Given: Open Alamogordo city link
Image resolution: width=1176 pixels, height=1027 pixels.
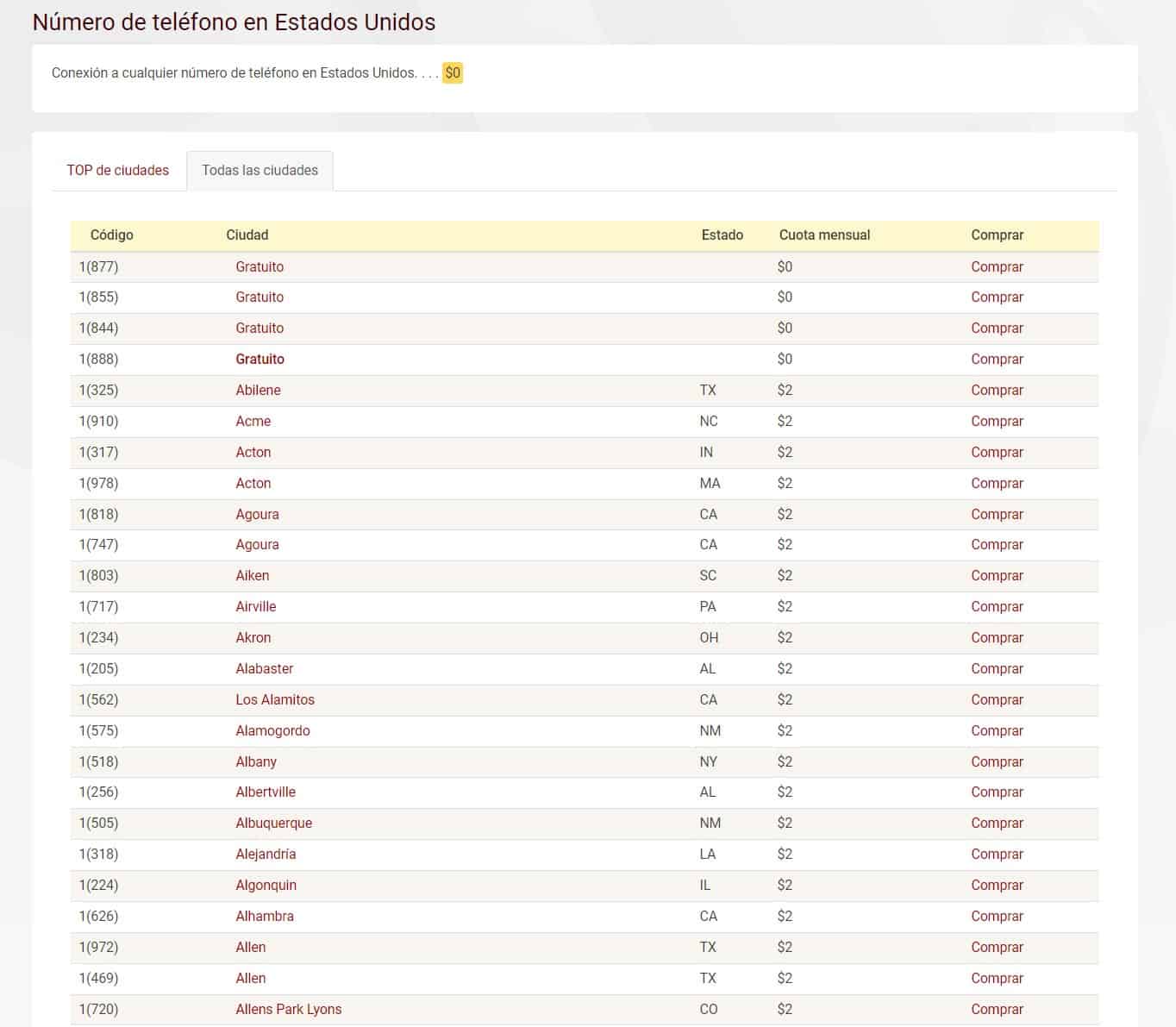Looking at the screenshot, I should coord(272,730).
